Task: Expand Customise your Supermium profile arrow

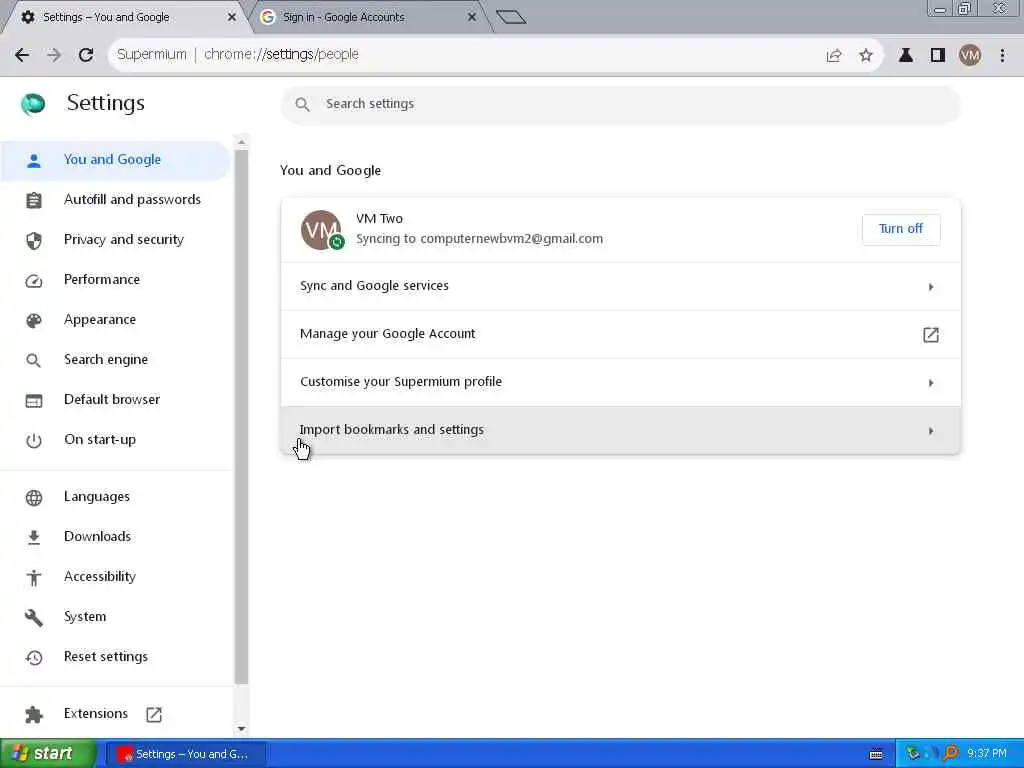Action: [931, 383]
